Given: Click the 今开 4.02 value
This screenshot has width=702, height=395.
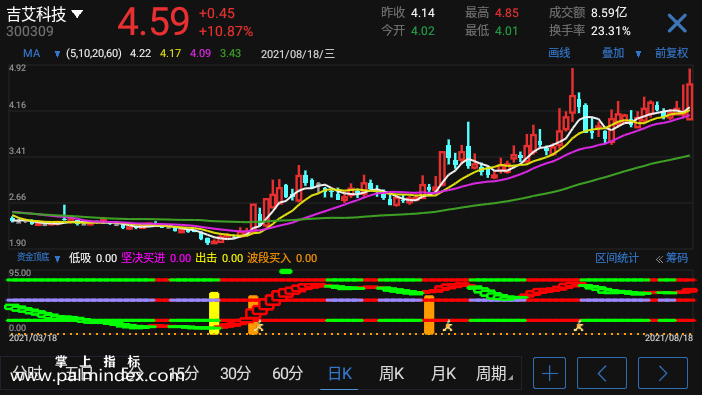Looking at the screenshot, I should pos(423,31).
